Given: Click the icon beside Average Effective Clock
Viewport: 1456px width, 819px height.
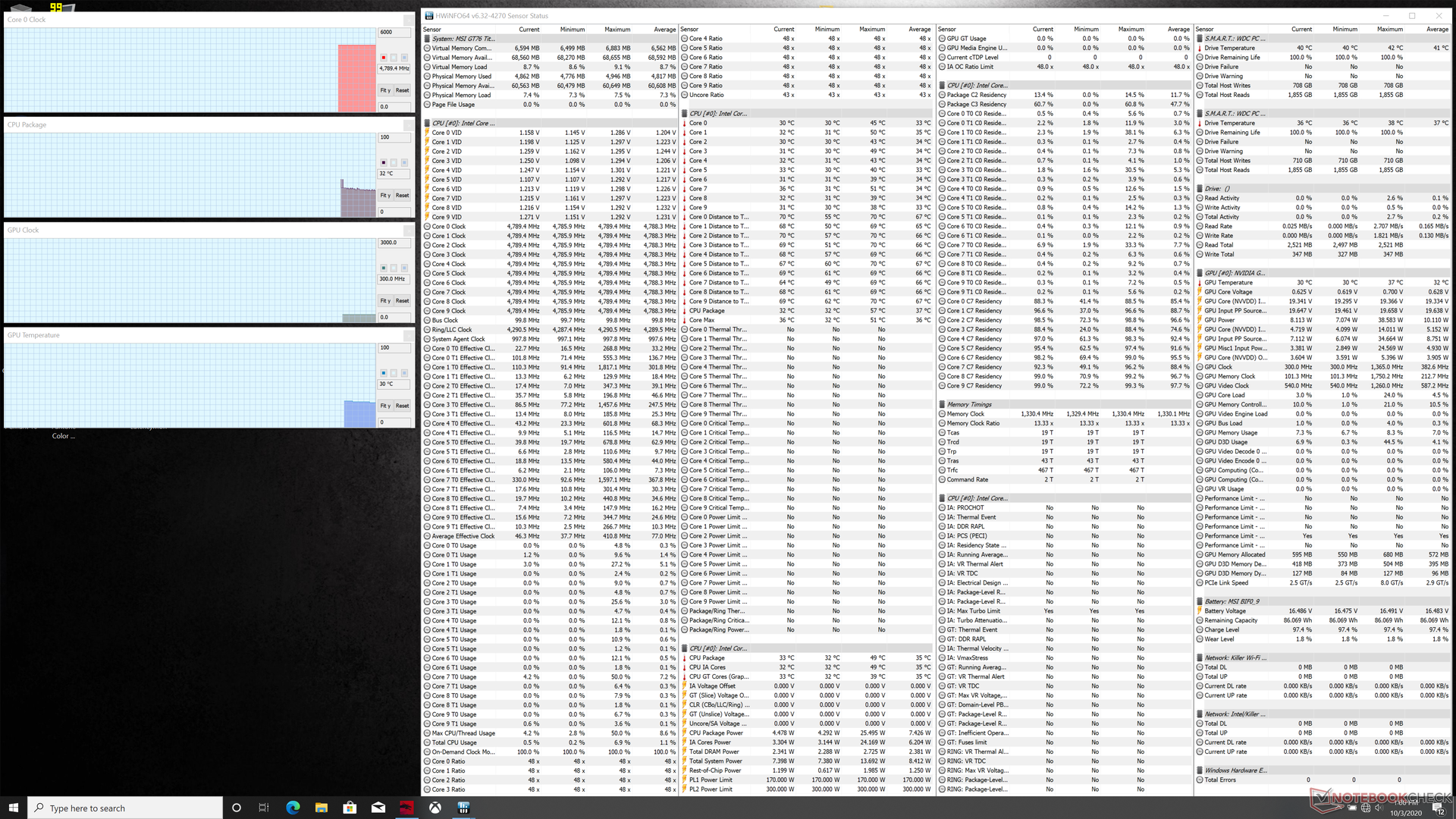Looking at the screenshot, I should pos(427,536).
